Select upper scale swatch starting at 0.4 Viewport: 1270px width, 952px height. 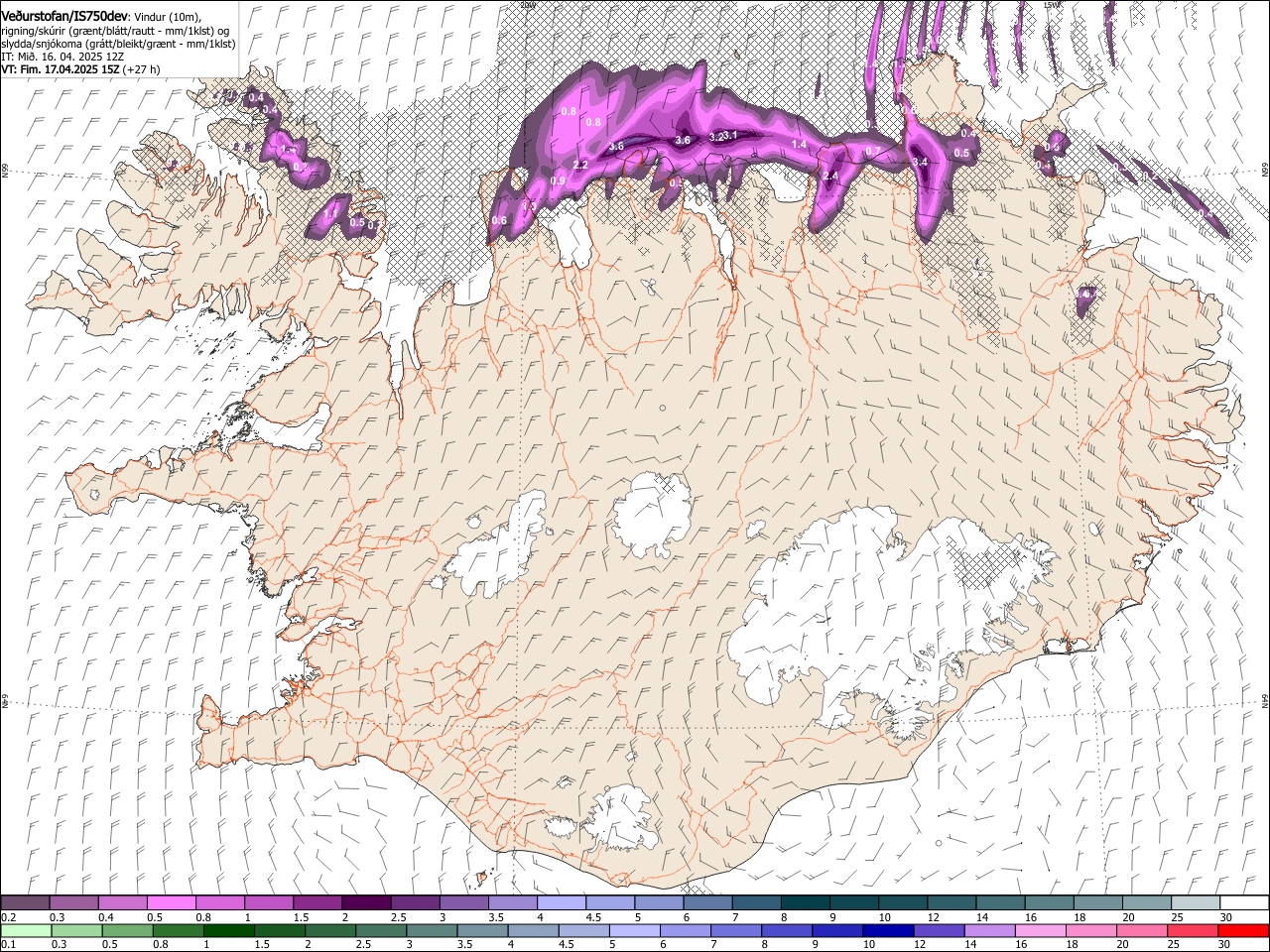(122, 902)
